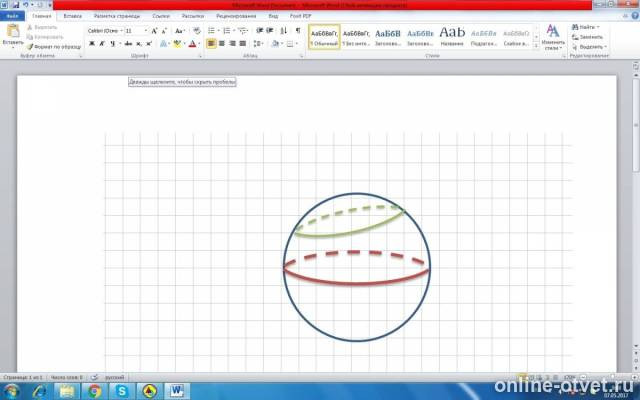This screenshot has width=640, height=400.
Task: Click the Undo arrow icon
Action: coord(26,5)
